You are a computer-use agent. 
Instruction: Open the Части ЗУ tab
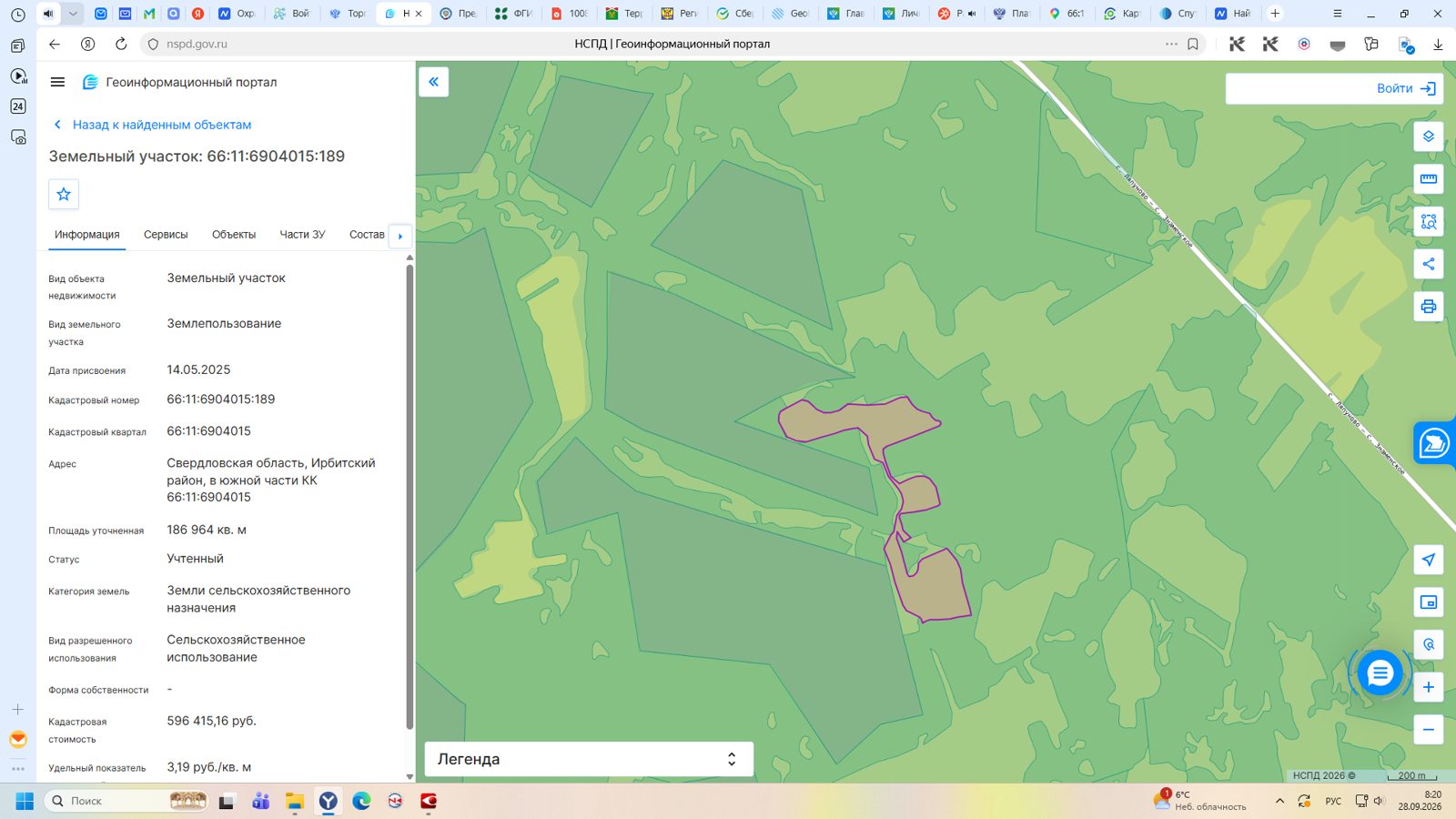coord(302,235)
